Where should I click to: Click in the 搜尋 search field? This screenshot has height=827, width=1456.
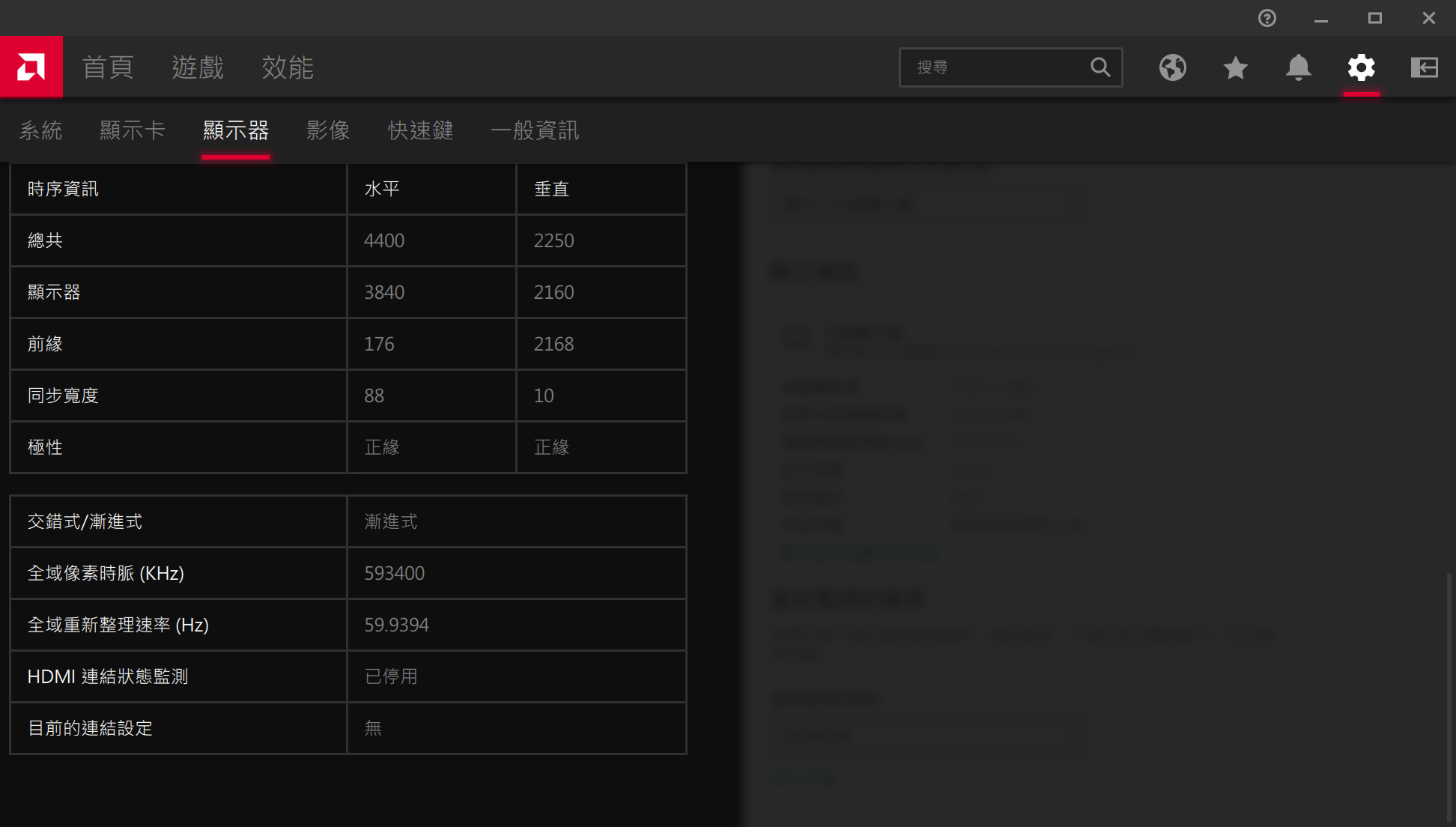(x=996, y=67)
